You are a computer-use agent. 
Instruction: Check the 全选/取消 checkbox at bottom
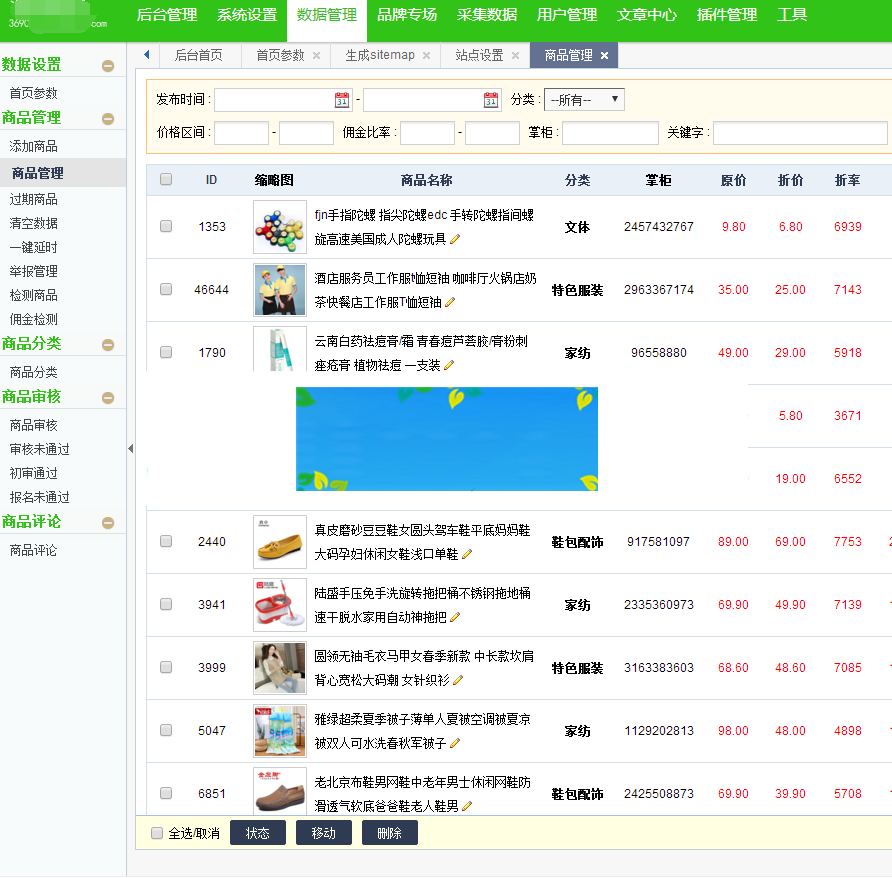[156, 832]
